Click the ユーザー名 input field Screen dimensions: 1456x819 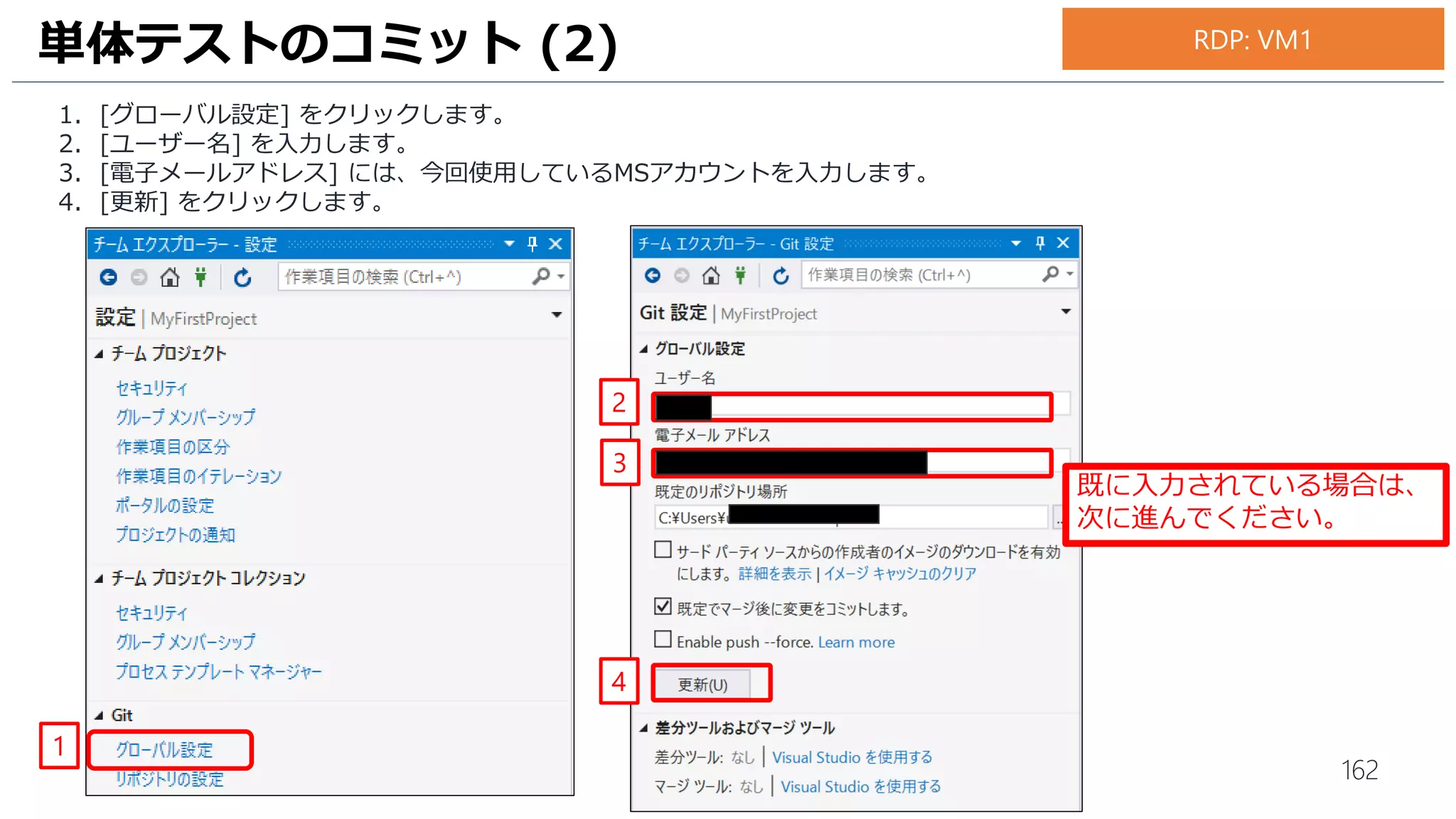click(x=862, y=405)
